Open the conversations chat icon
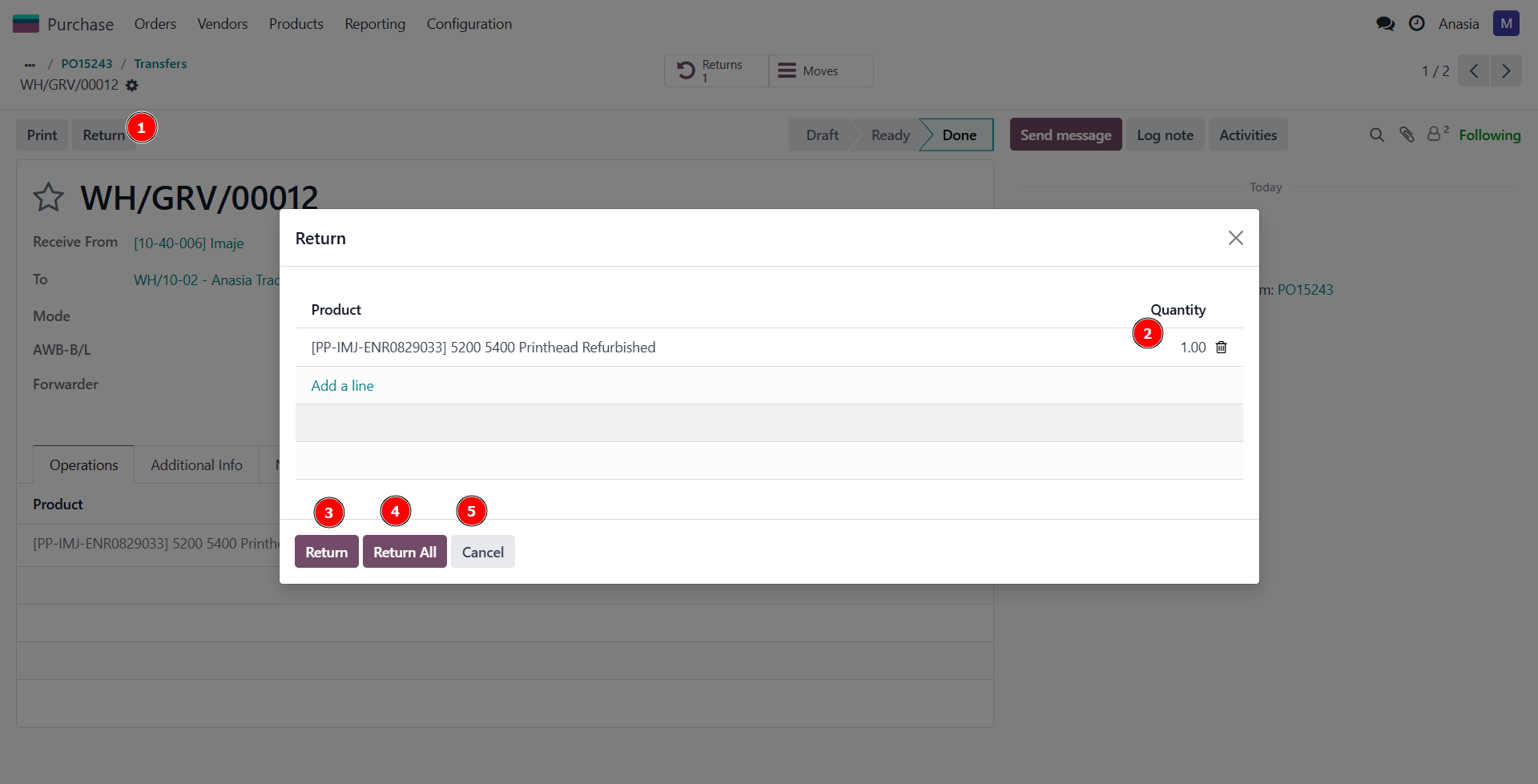1538x784 pixels. pyautogui.click(x=1385, y=24)
